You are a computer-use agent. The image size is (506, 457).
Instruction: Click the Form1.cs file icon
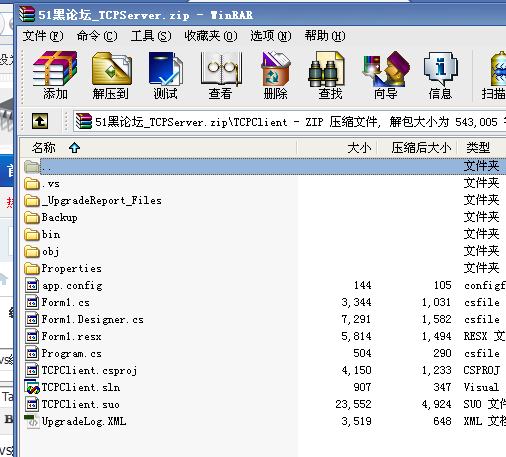(x=32, y=302)
